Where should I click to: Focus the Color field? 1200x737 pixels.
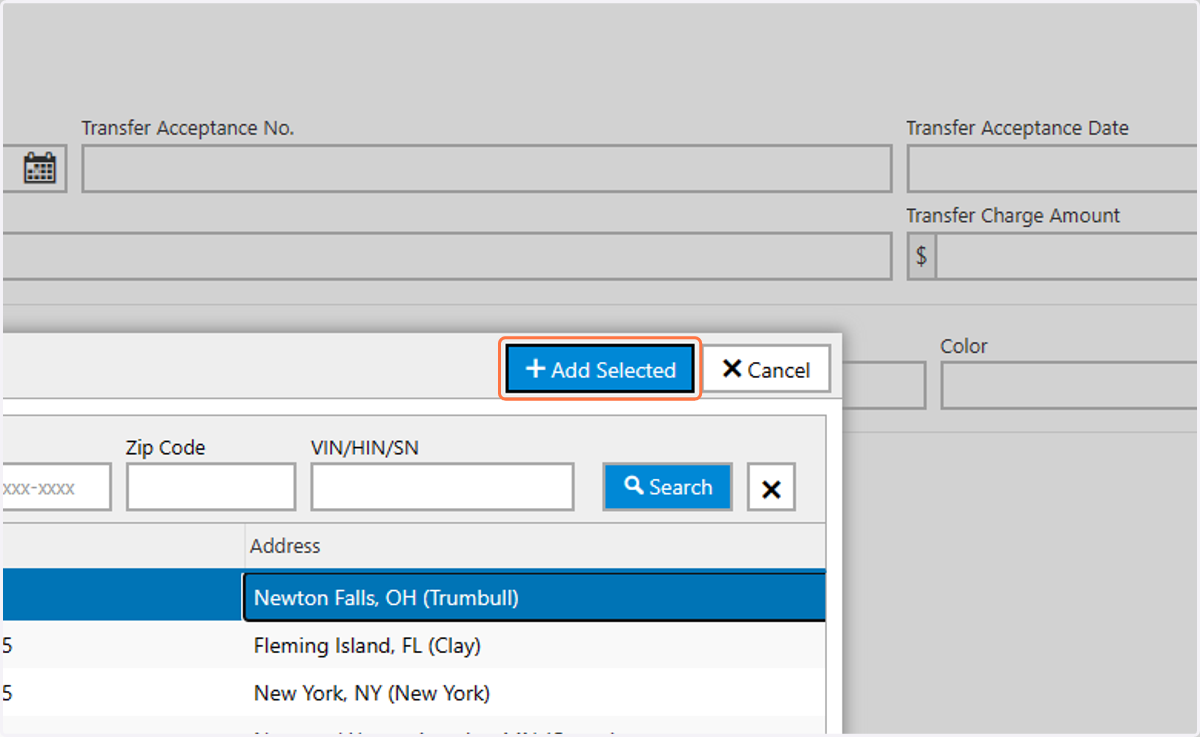(1070, 385)
